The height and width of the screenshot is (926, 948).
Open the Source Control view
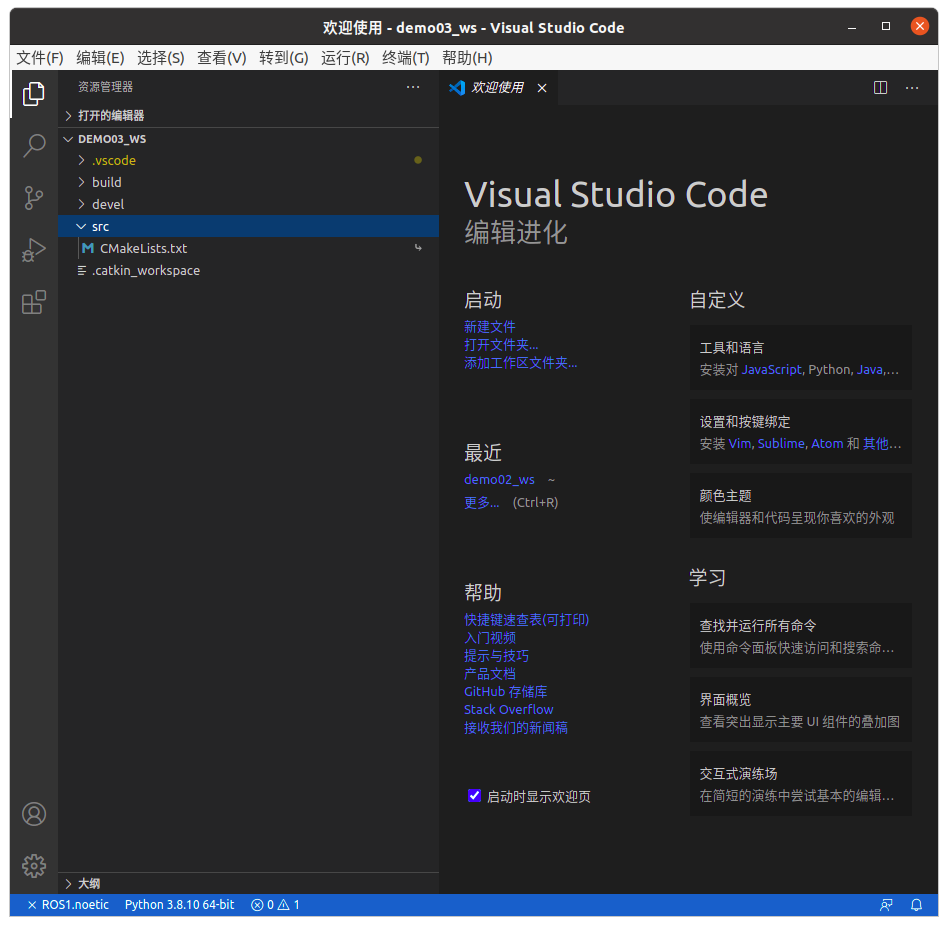click(x=33, y=197)
